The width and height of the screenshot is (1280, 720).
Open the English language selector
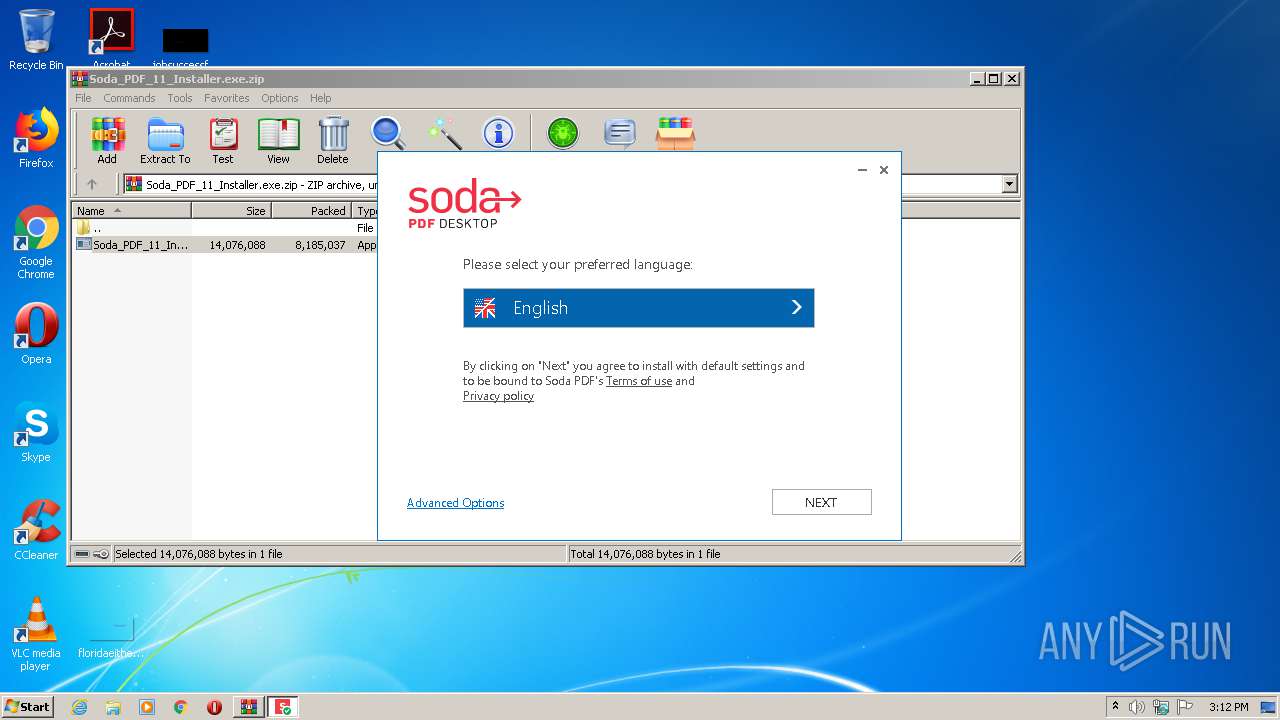pyautogui.click(x=638, y=308)
